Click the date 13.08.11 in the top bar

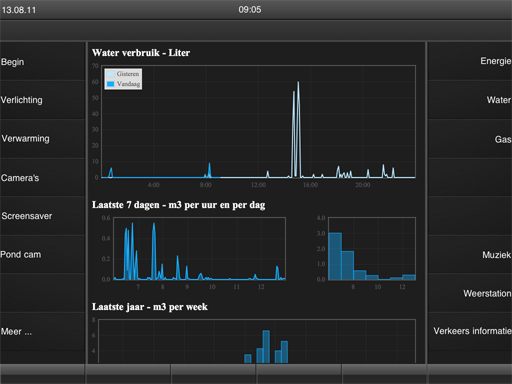[x=19, y=10]
